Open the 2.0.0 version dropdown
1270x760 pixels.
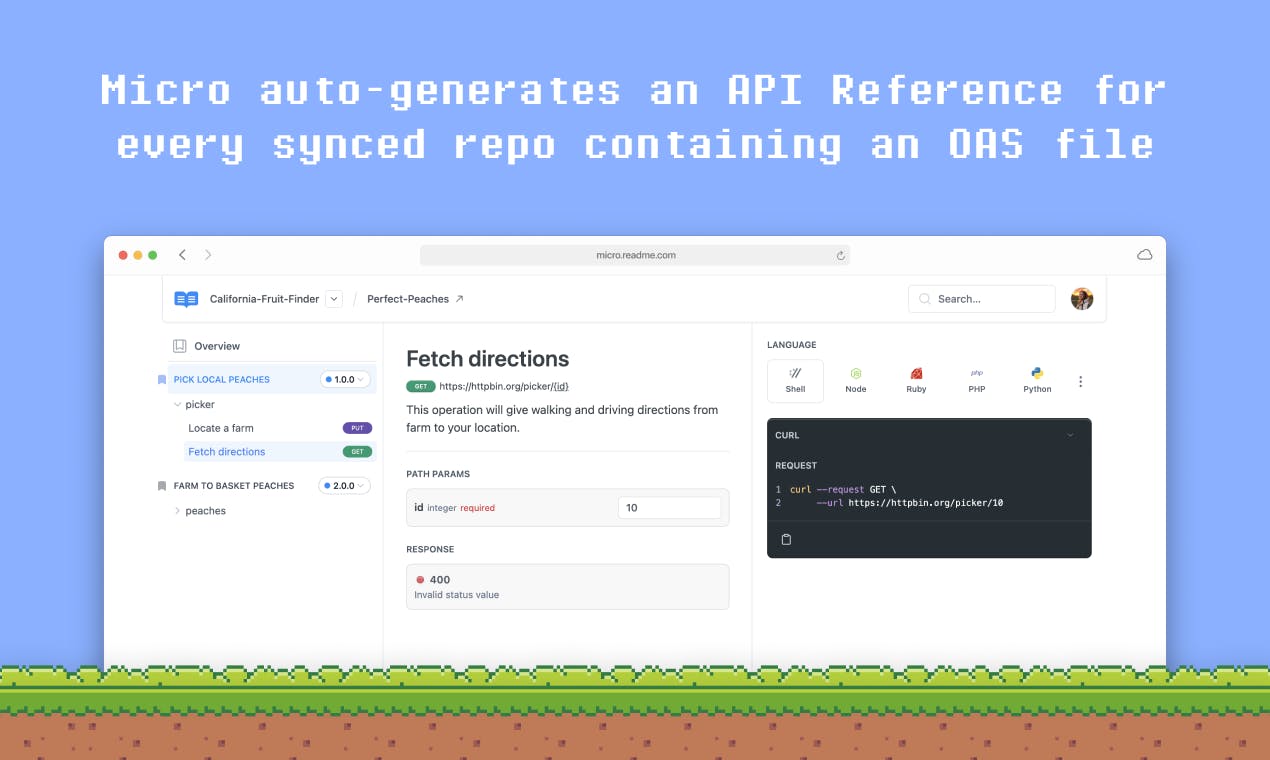[x=345, y=486]
